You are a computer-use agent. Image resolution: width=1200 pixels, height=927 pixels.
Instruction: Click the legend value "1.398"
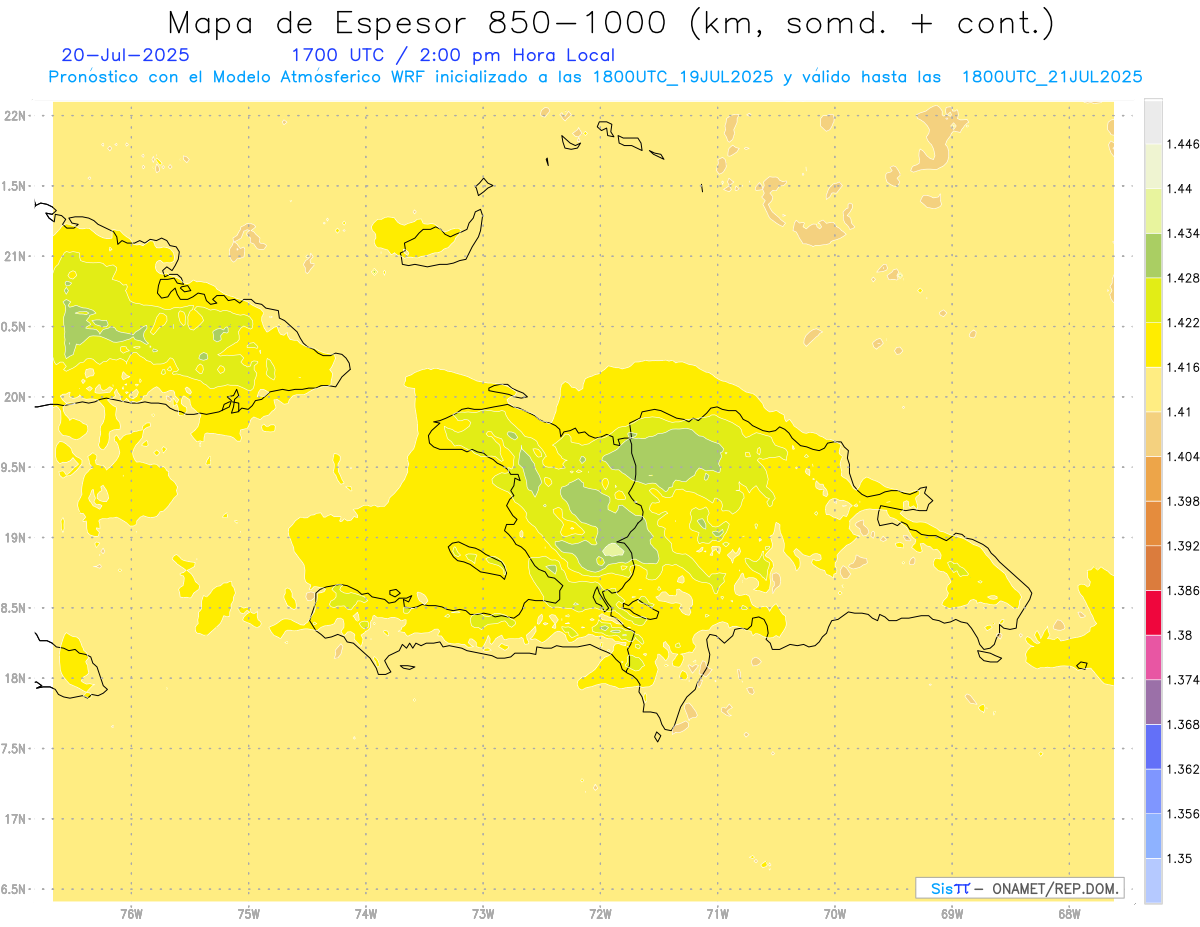(1184, 501)
